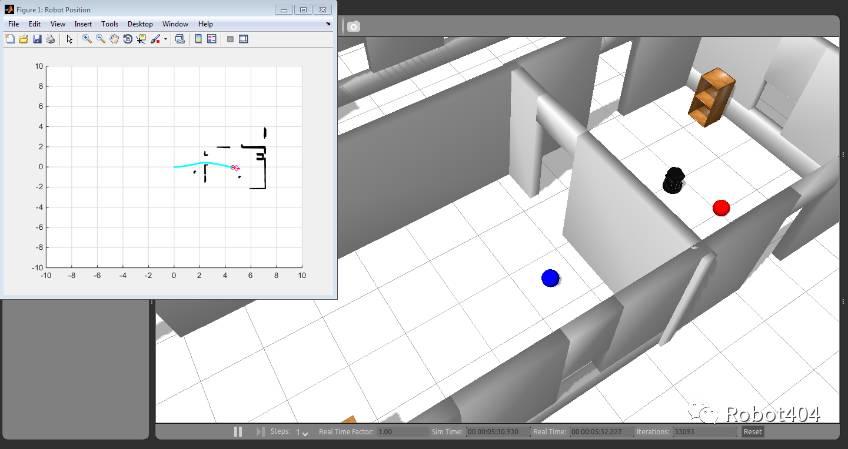
Task: Click the Link Plot icon
Action: click(180, 39)
